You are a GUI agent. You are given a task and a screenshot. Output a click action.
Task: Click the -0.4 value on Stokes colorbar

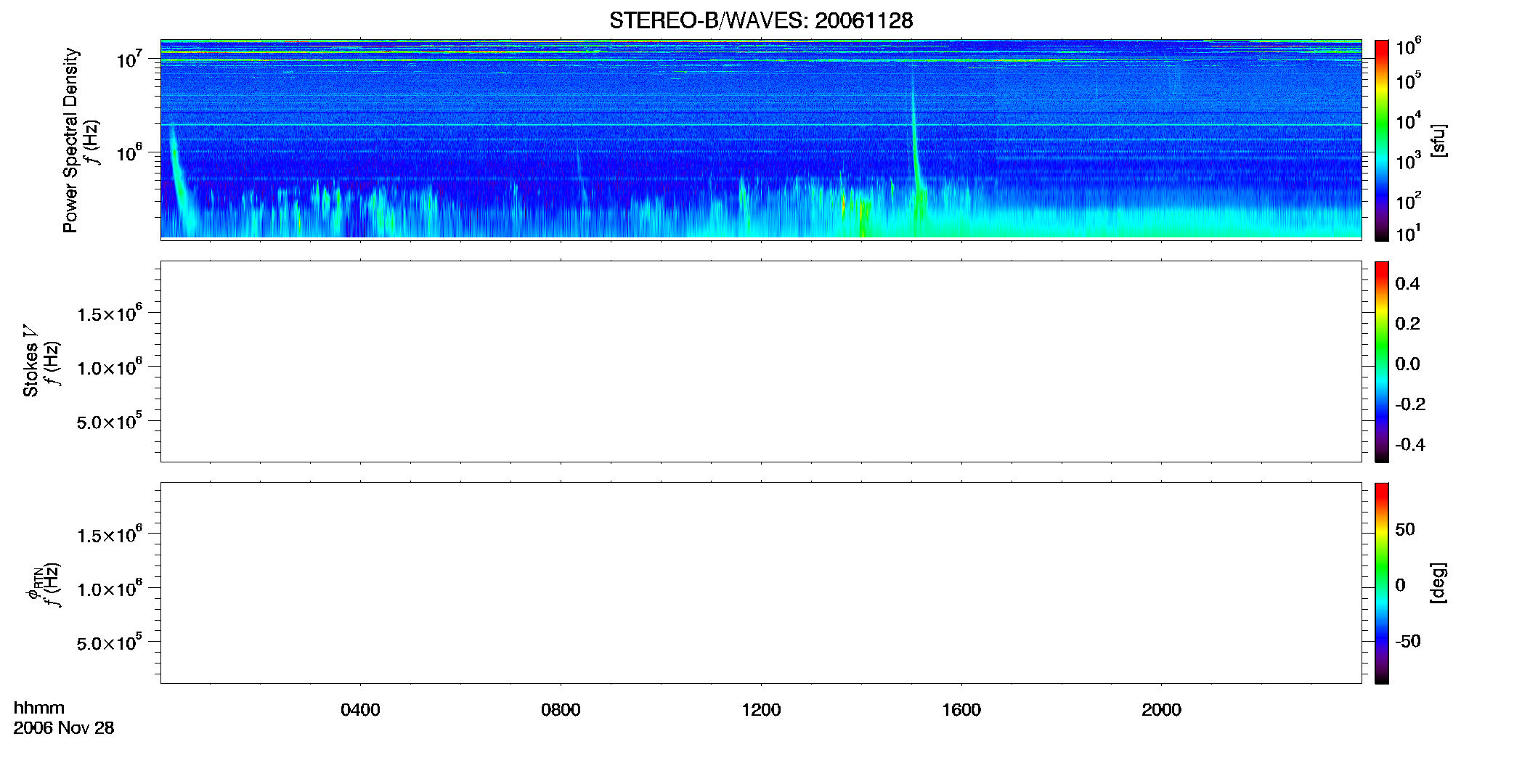[x=1410, y=445]
